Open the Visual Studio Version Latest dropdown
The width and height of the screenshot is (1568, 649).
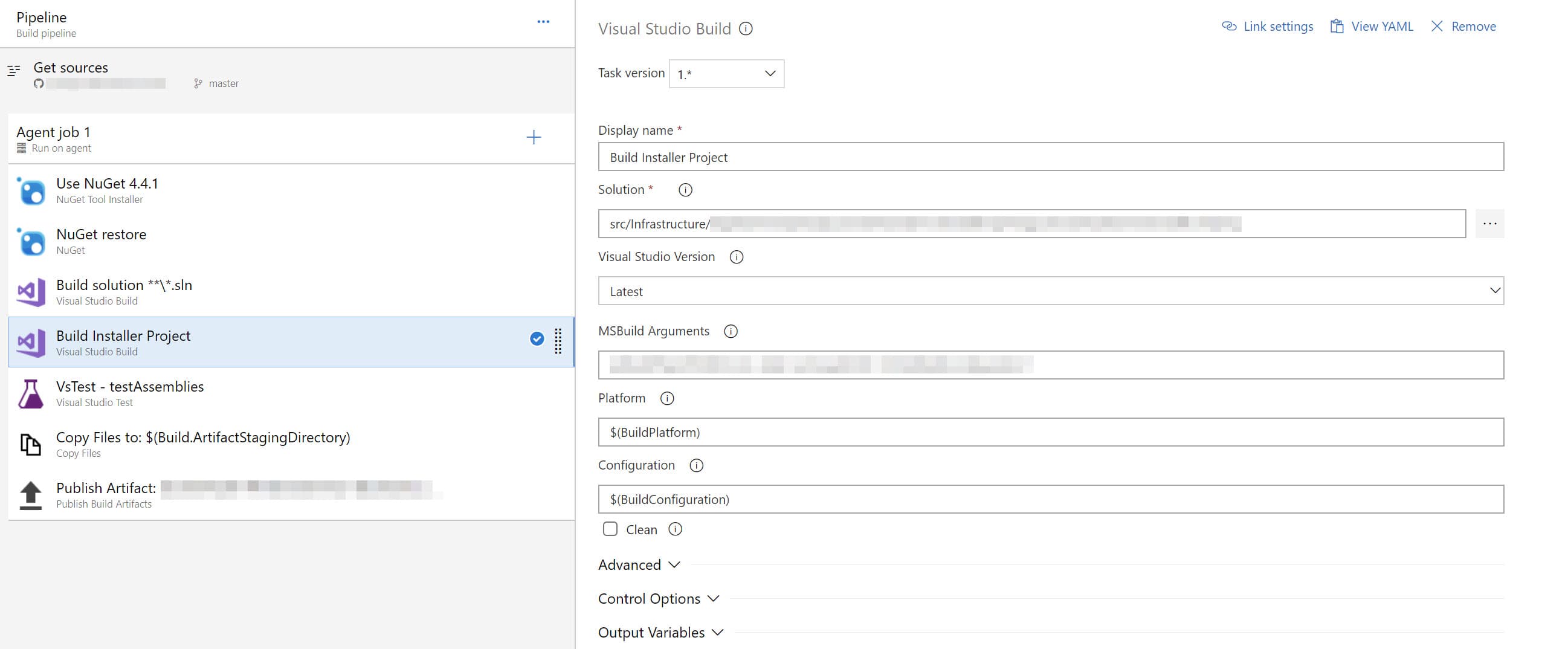[x=1051, y=291]
